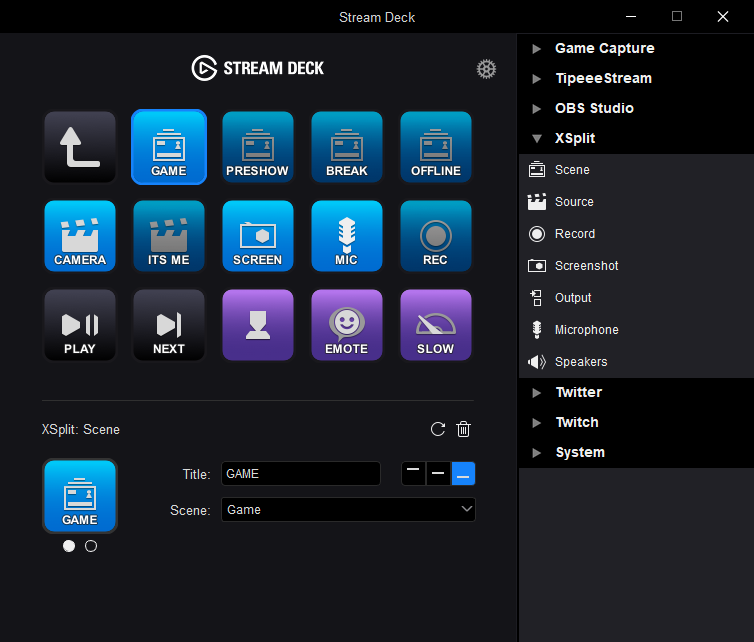Choose the Microphone action label

pos(587,330)
